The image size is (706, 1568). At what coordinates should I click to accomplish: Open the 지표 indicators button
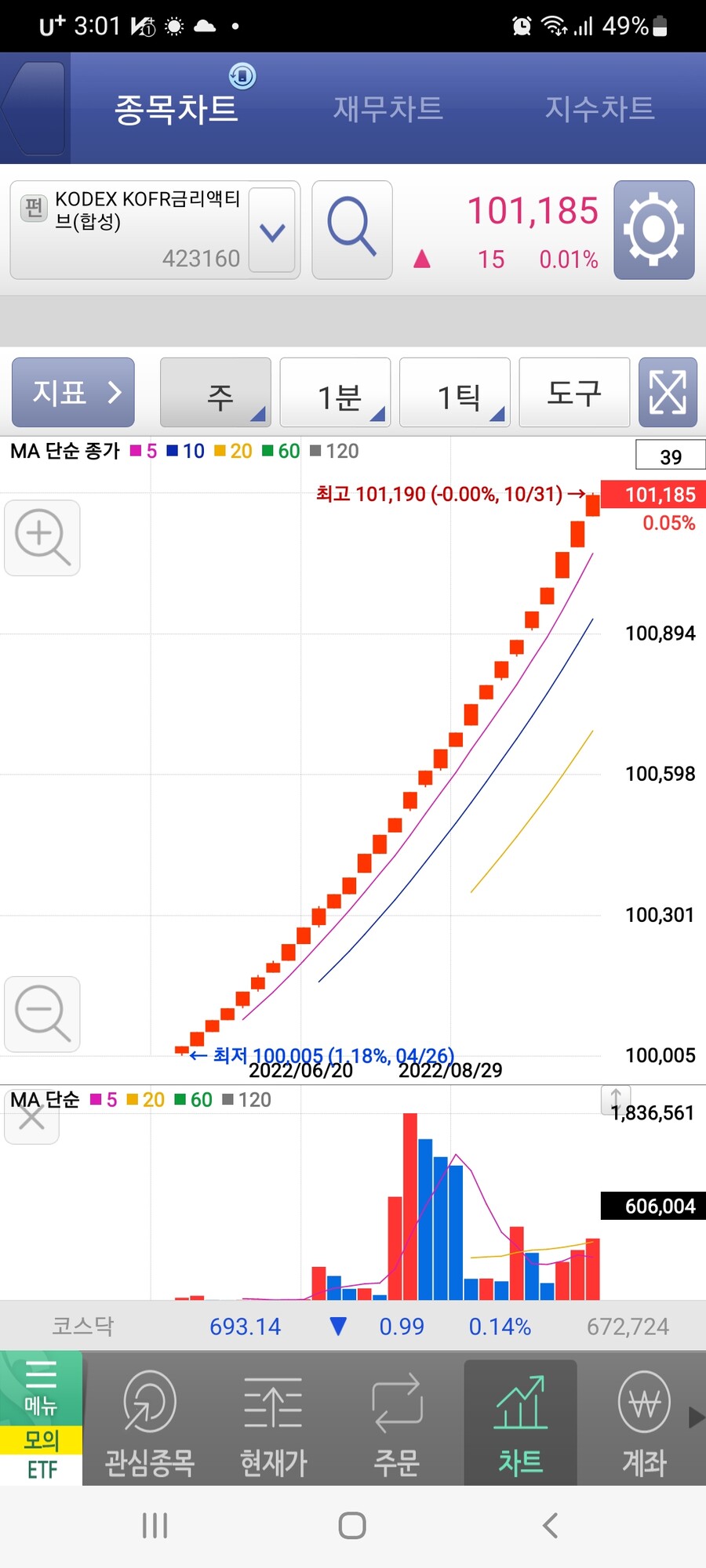point(73,392)
